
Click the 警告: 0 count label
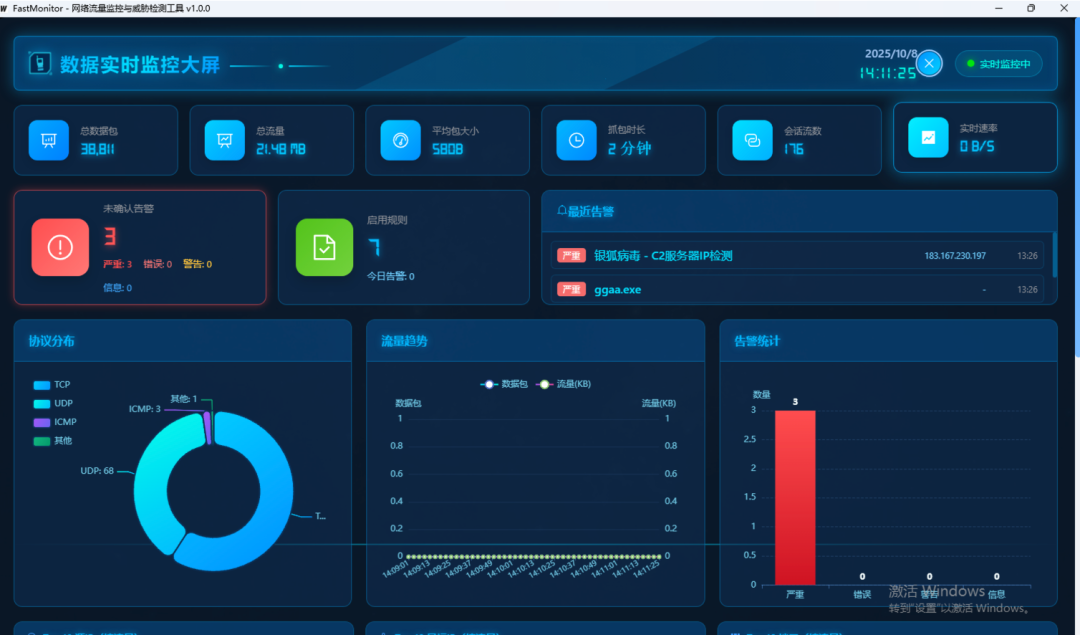(198, 264)
